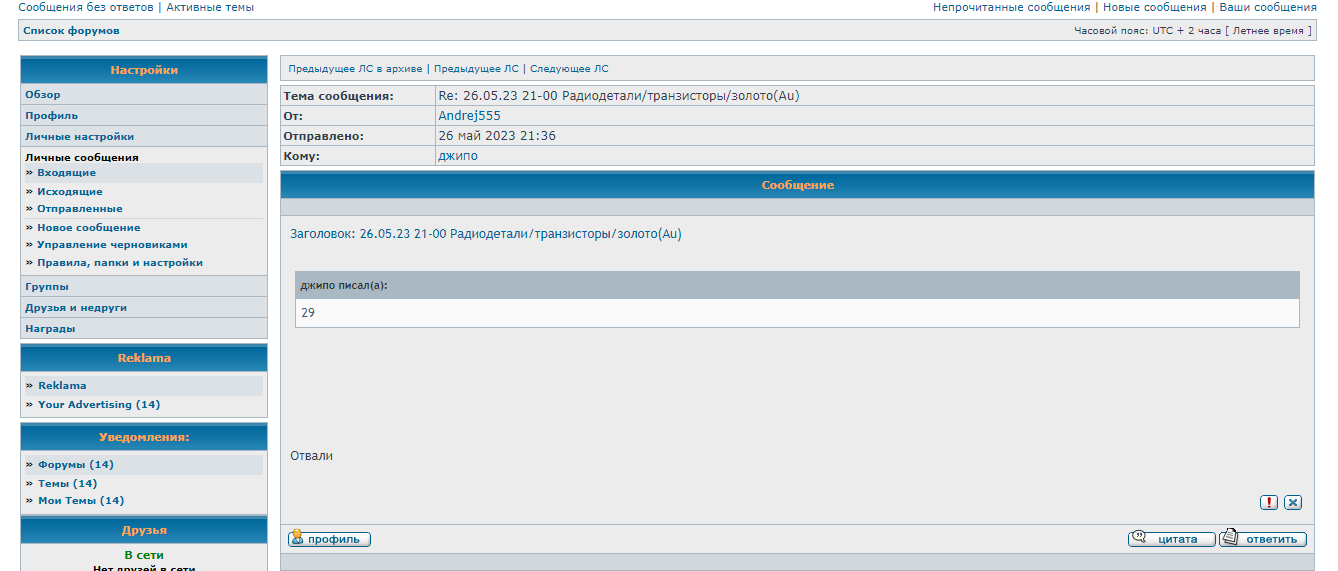The width and height of the screenshot is (1338, 571).
Task: Click 'Настройки' panel header
Action: 144,70
